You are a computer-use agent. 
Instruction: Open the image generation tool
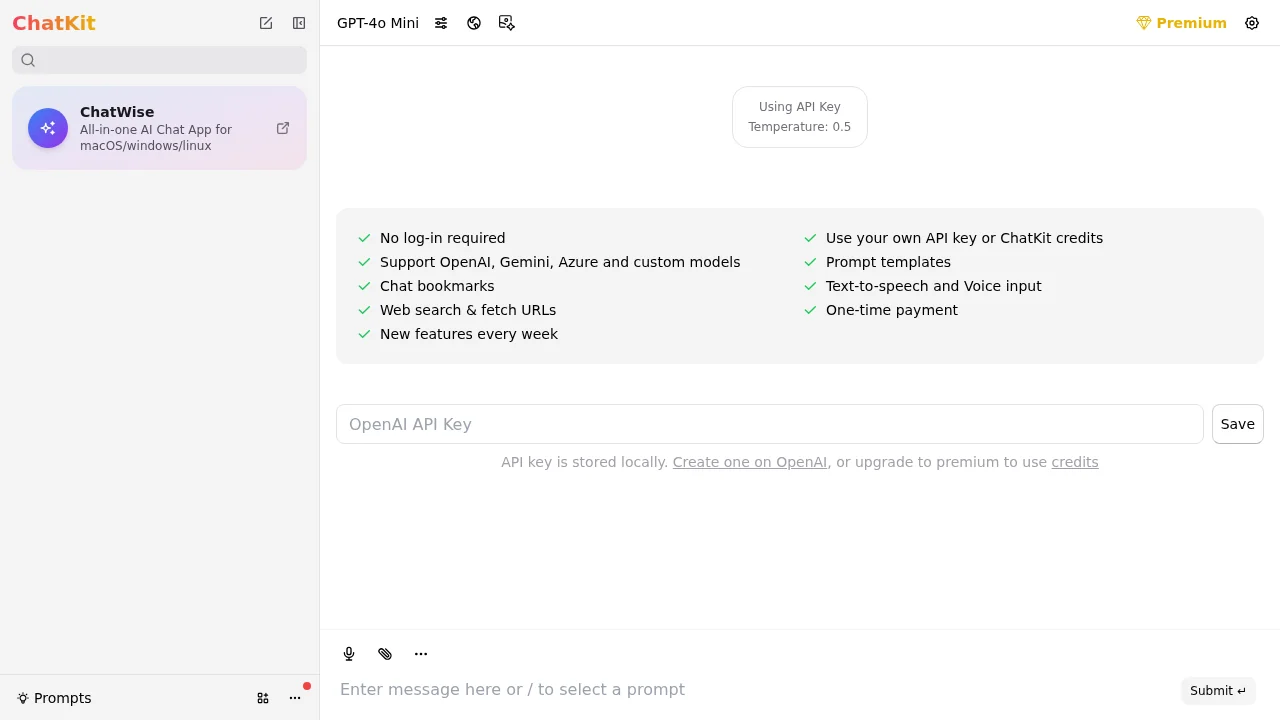[507, 22]
